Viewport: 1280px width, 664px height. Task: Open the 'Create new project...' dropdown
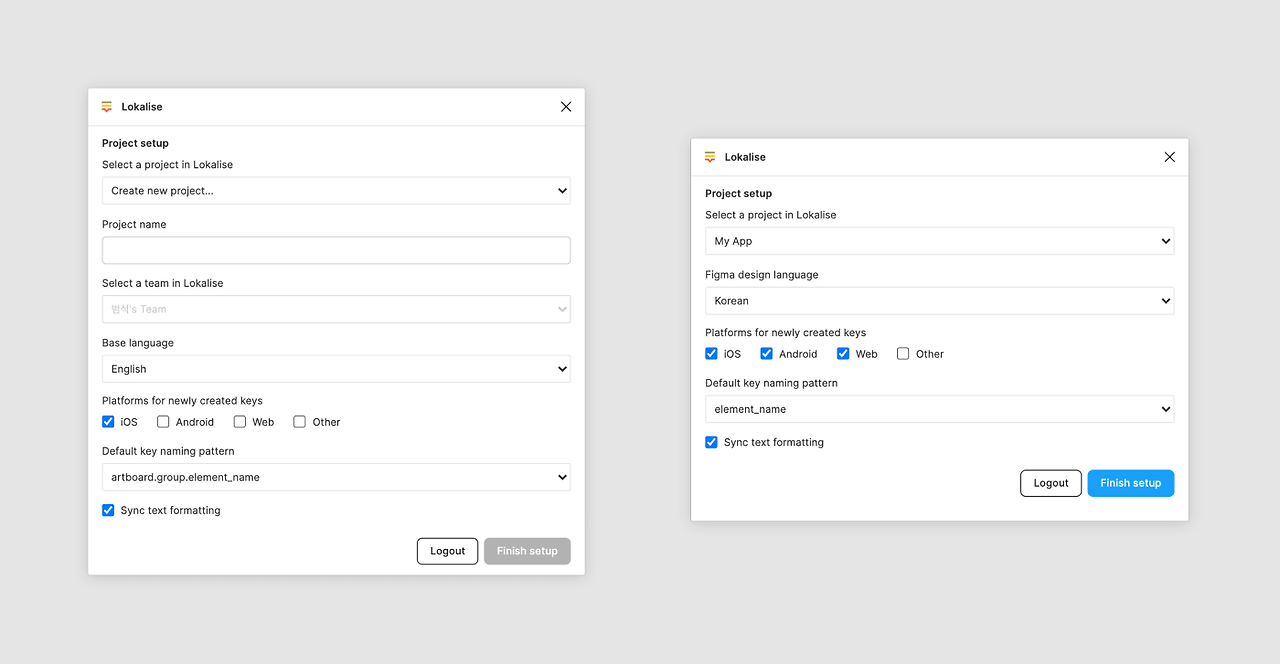point(336,191)
